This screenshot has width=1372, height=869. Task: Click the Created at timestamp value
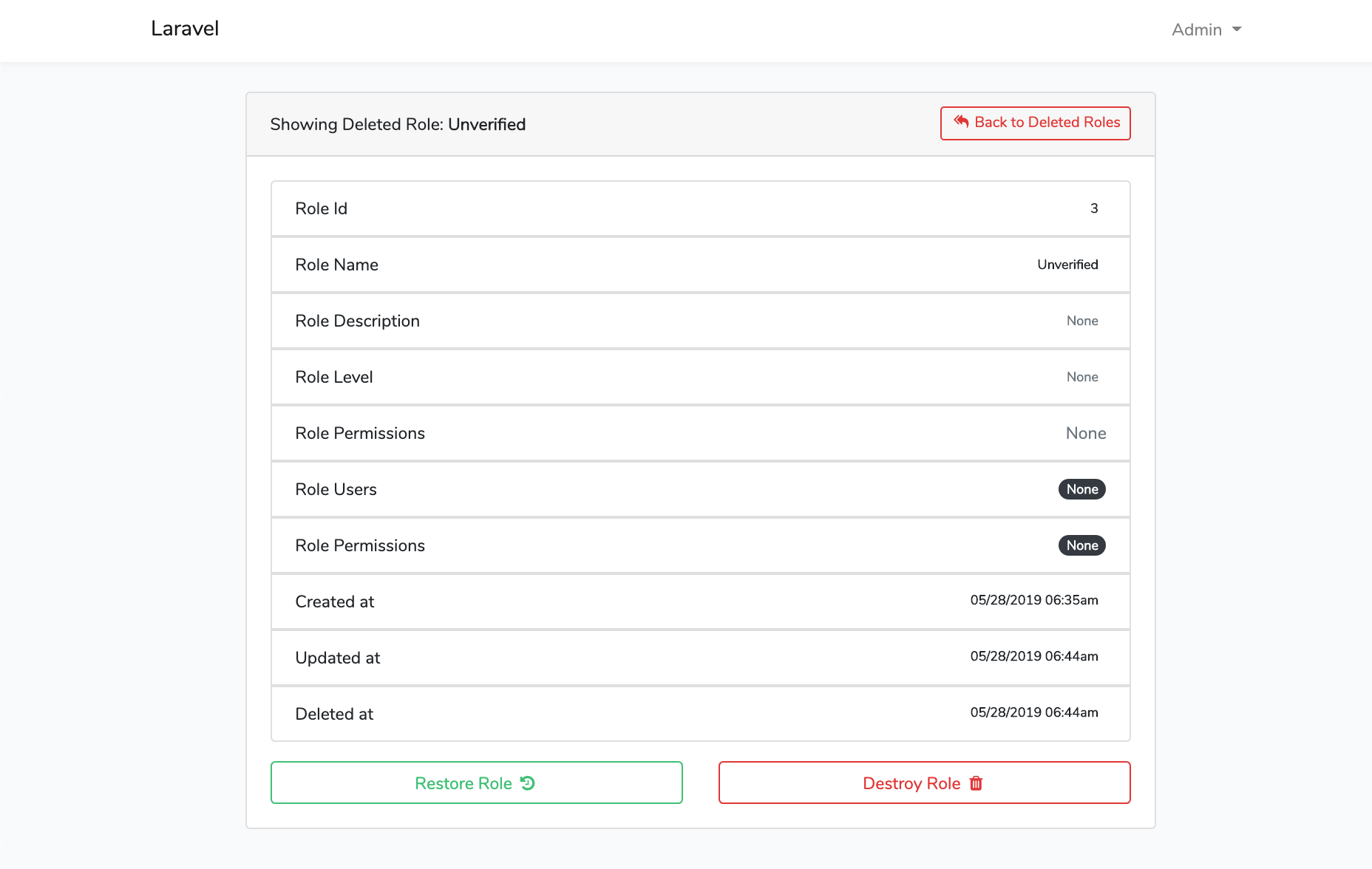pos(1033,600)
